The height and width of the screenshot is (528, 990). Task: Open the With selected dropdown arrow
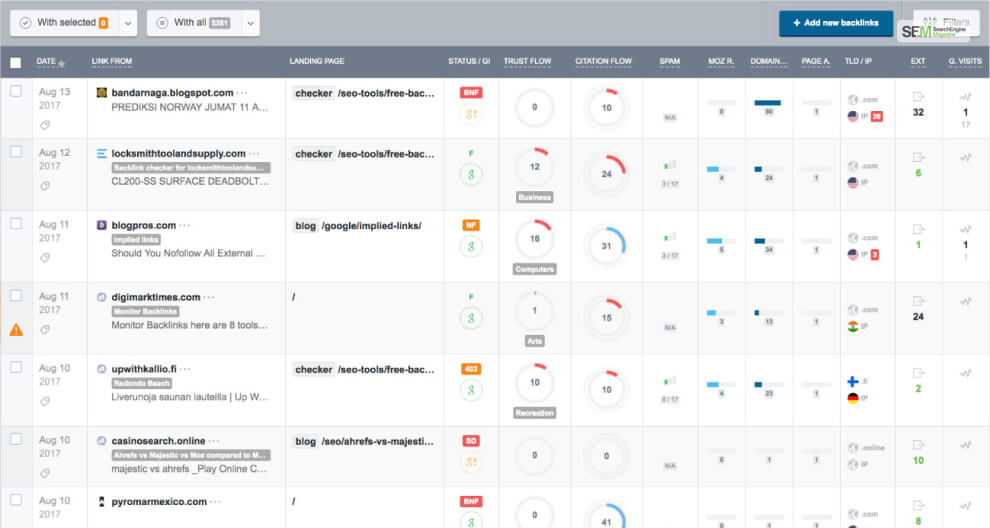[128, 23]
